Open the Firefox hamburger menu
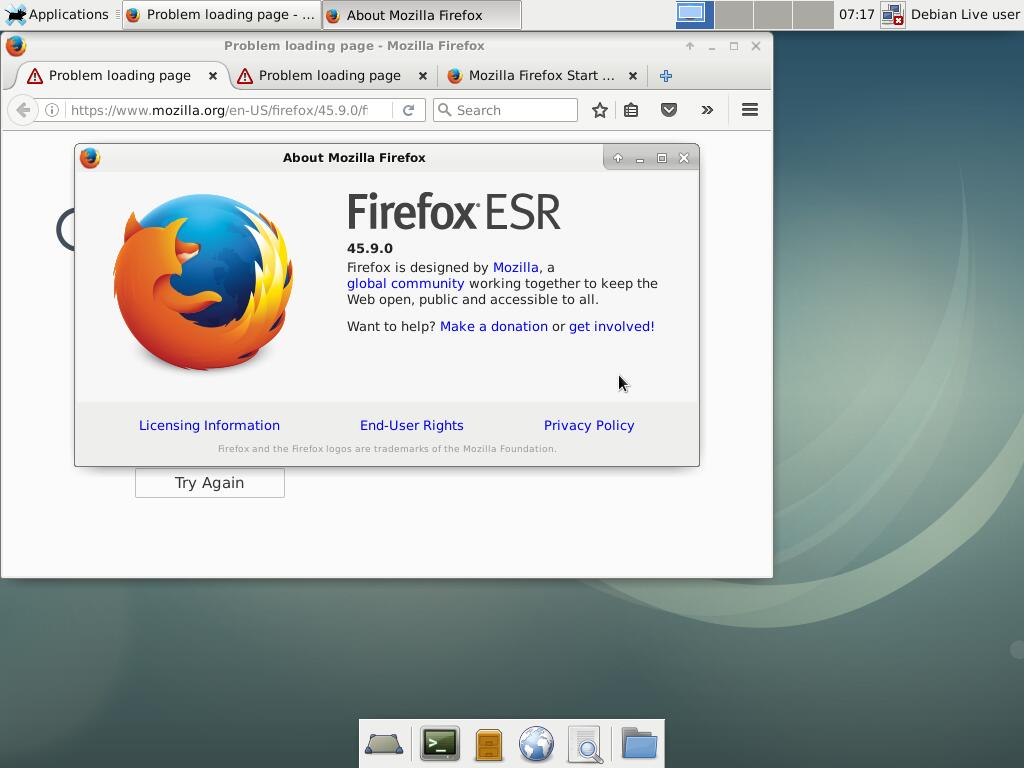The width and height of the screenshot is (1024, 768). 750,110
